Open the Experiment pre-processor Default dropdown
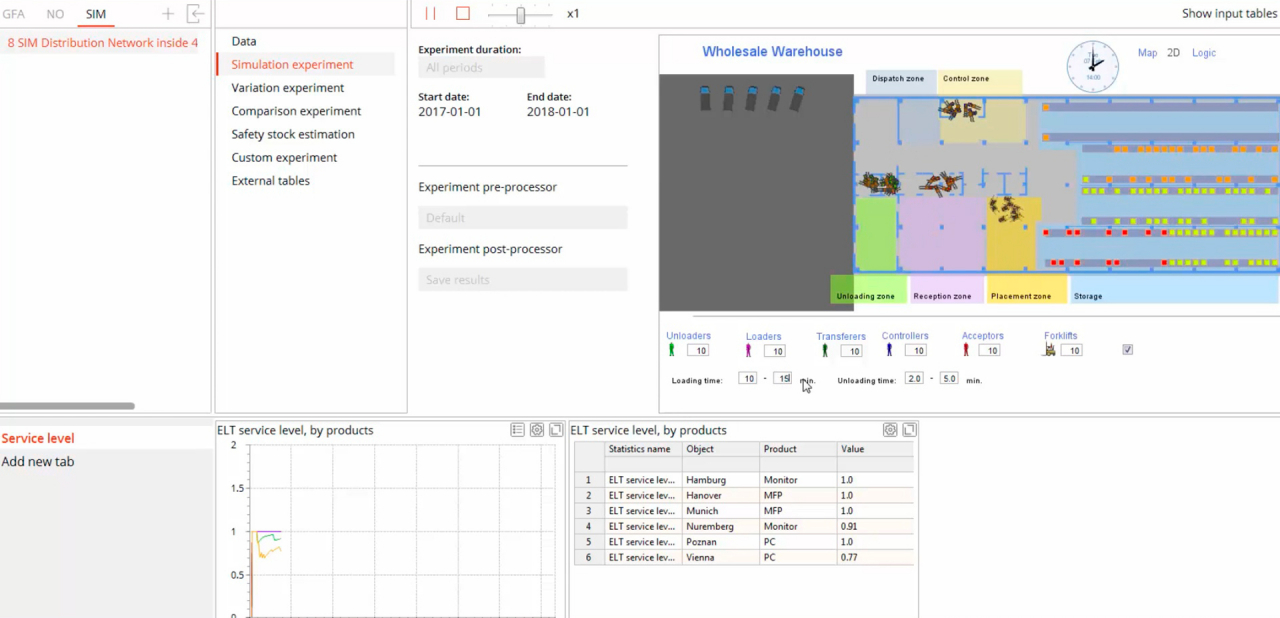This screenshot has width=1280, height=618. tap(523, 218)
